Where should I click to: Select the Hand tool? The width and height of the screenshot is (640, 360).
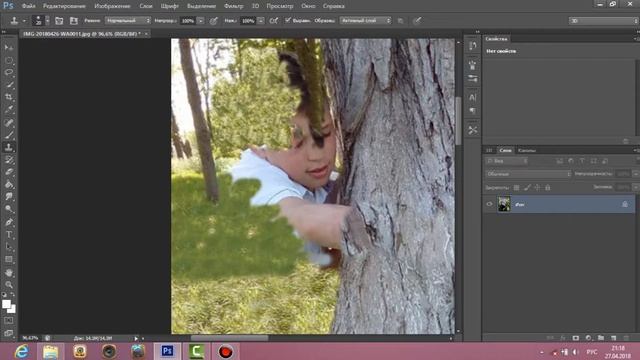click(x=9, y=272)
